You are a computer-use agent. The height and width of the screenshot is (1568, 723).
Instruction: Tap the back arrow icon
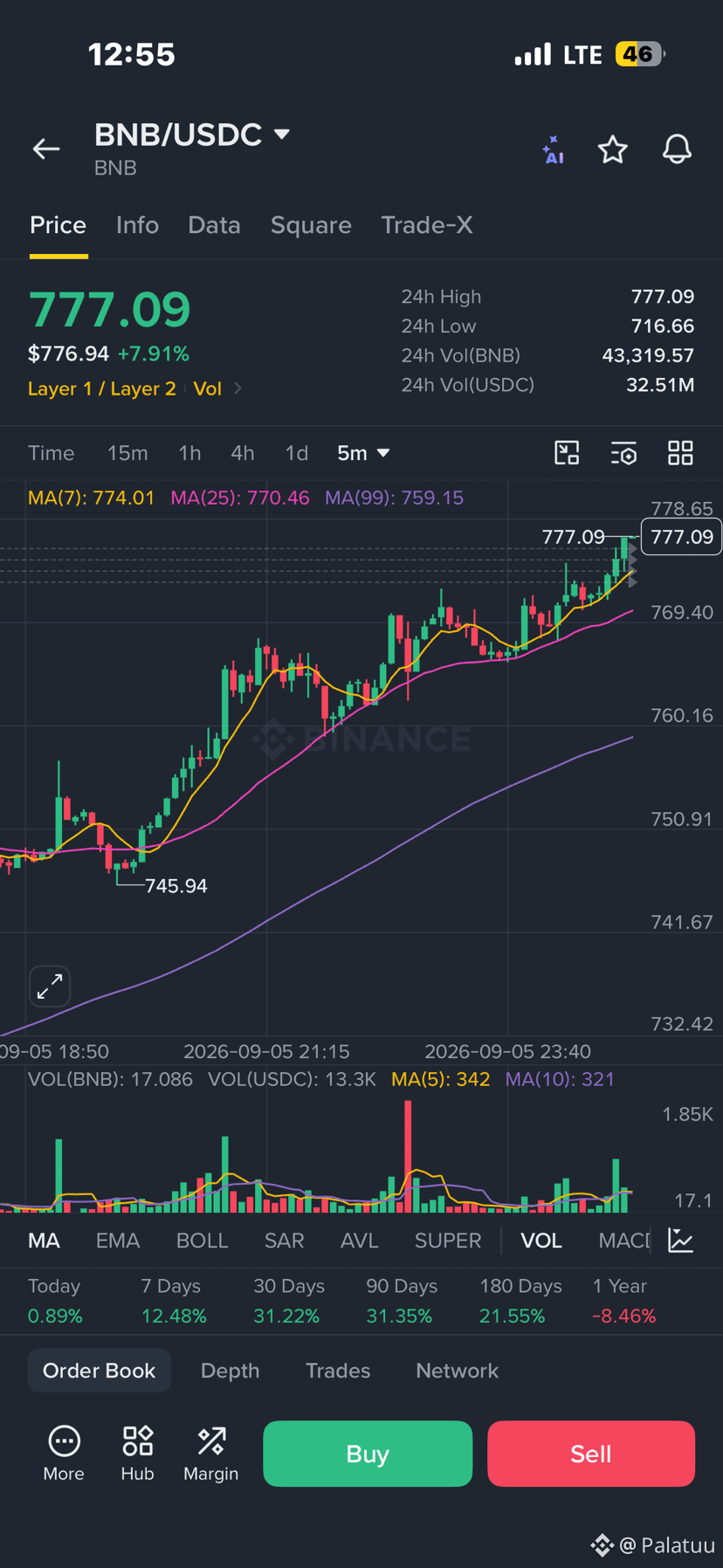pyautogui.click(x=46, y=149)
